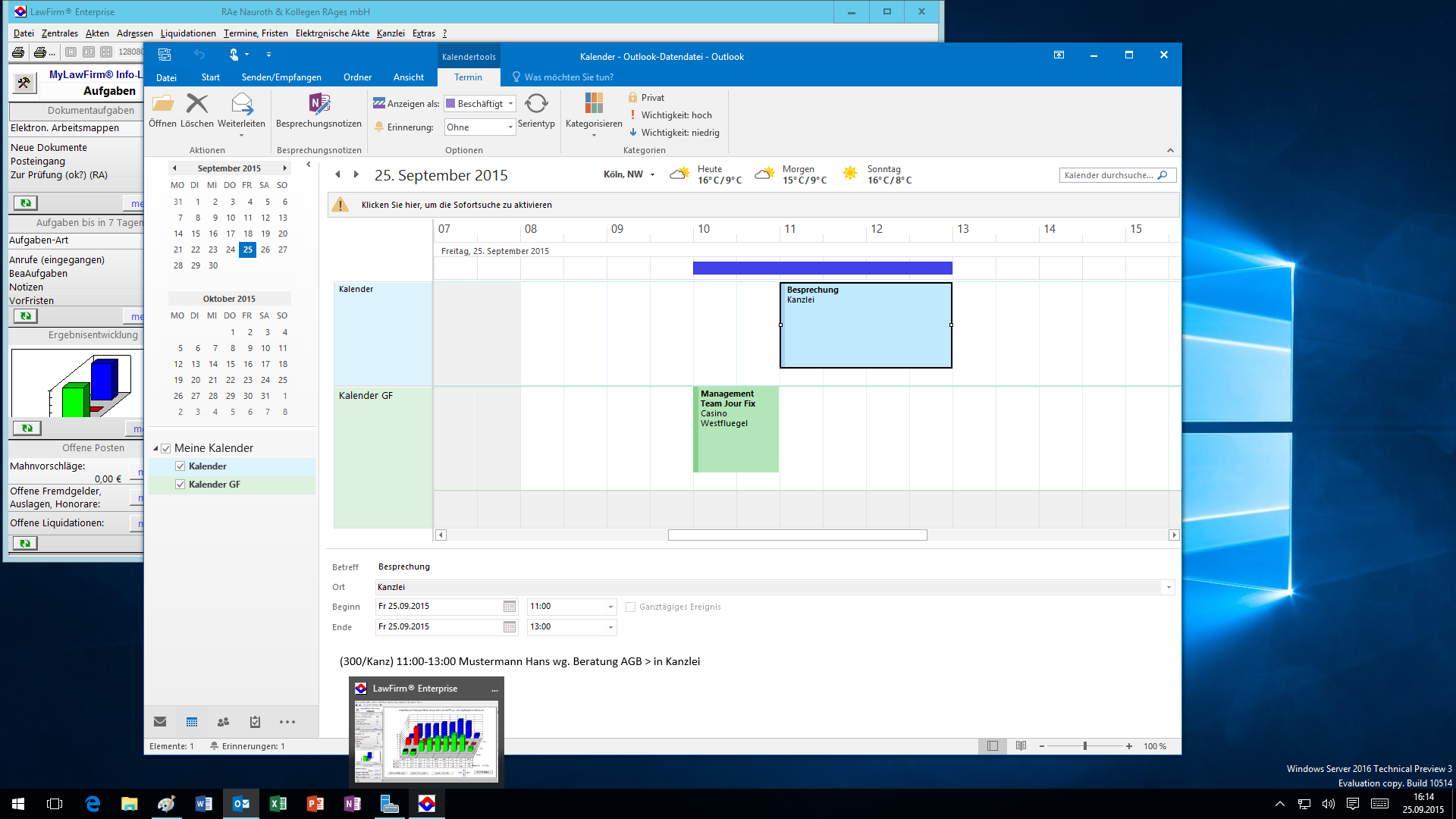Open Liquidationen menu in LawFirm
Viewport: 1456px width, 819px height.
[x=188, y=33]
